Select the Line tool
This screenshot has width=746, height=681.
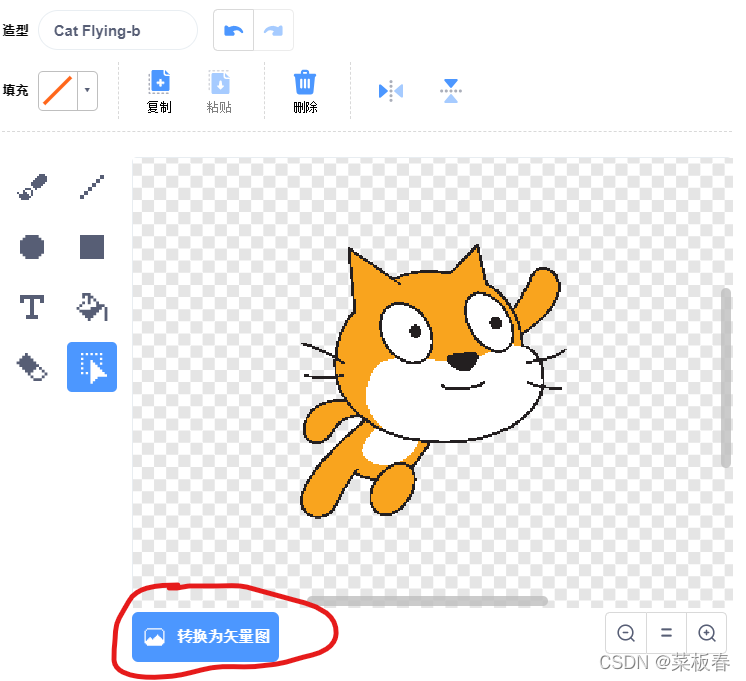click(x=92, y=187)
